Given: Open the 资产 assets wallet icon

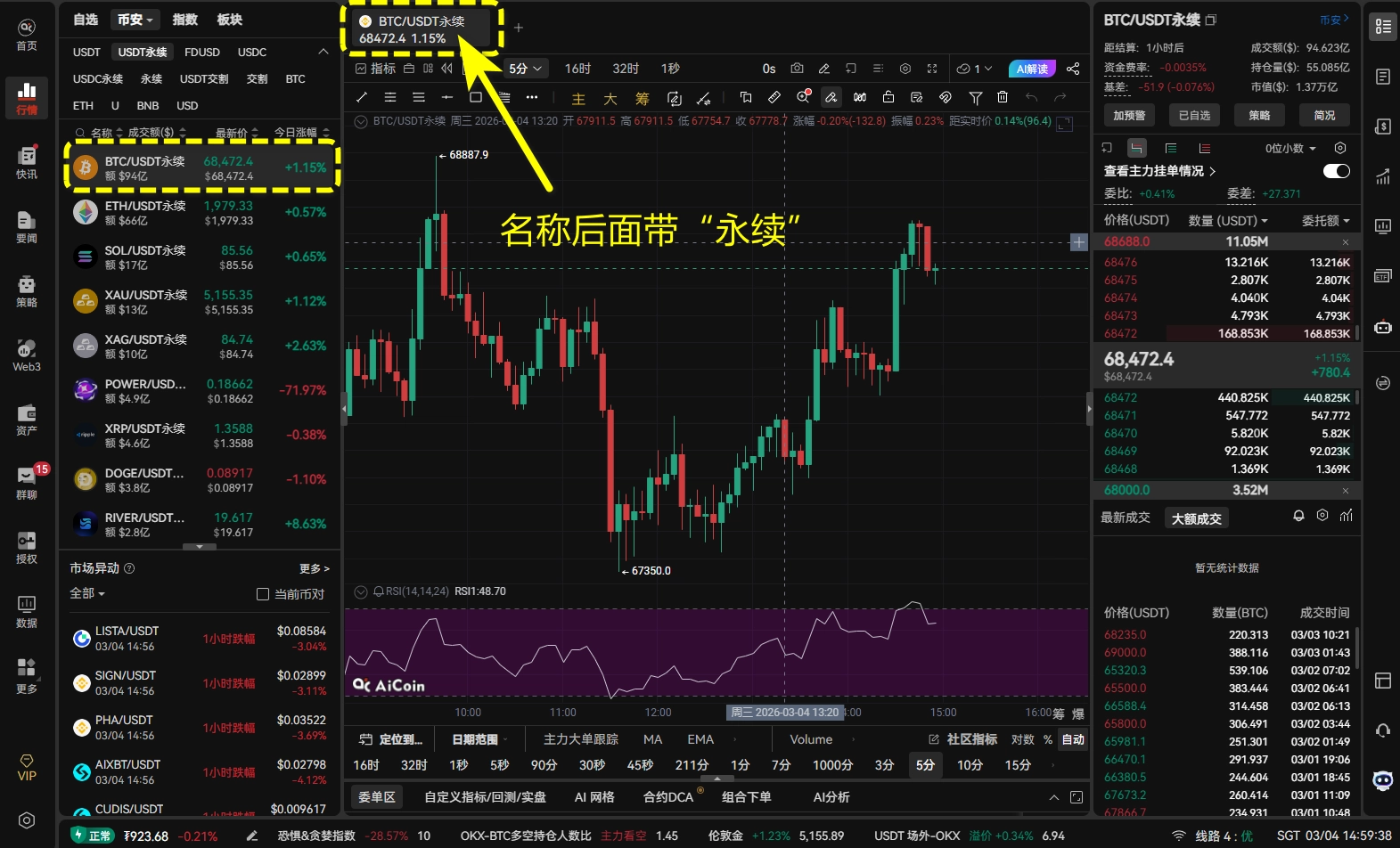Looking at the screenshot, I should (x=27, y=420).
